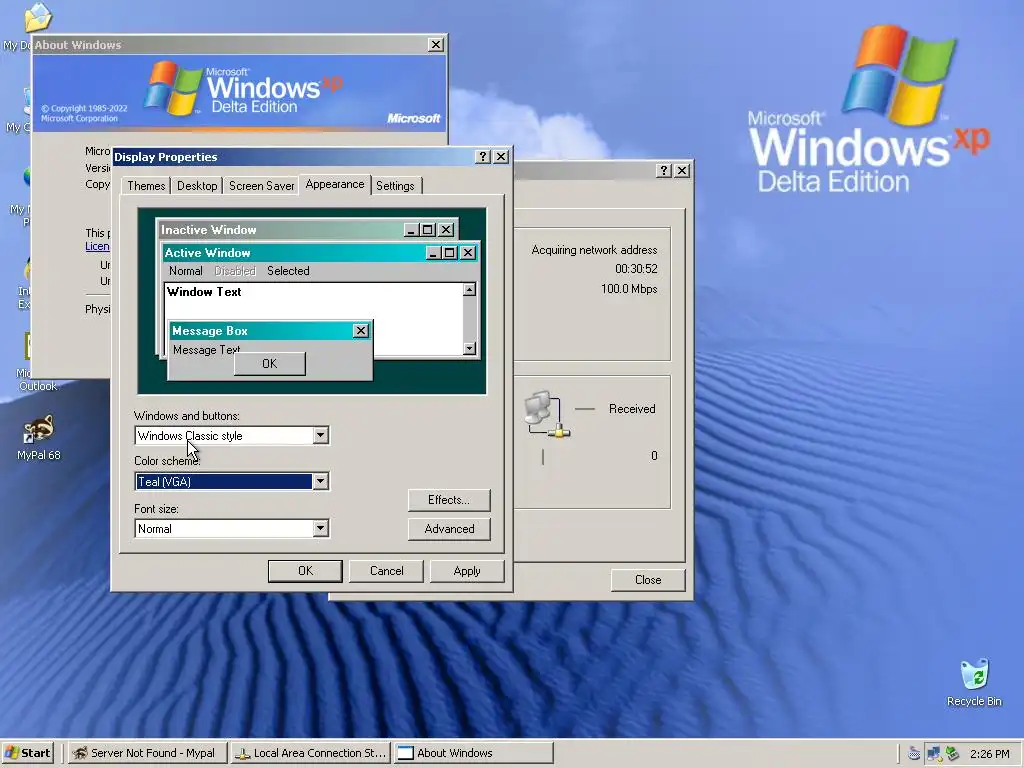Click the Selected menu item in preview
Viewport: 1024px width, 768px height.
click(x=288, y=271)
